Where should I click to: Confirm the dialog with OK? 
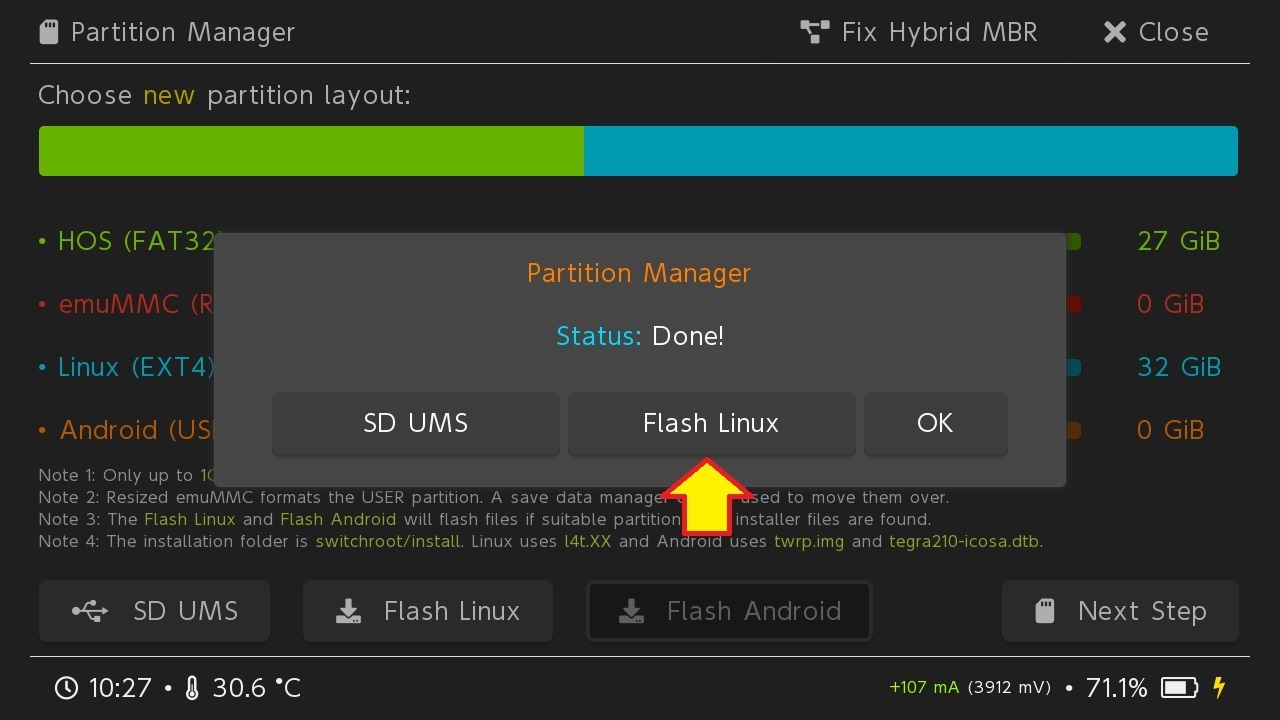pos(935,423)
